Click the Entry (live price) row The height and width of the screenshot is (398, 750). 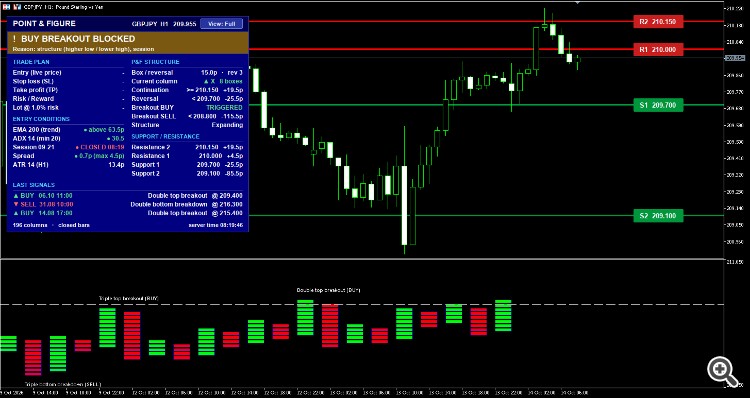click(x=68, y=73)
